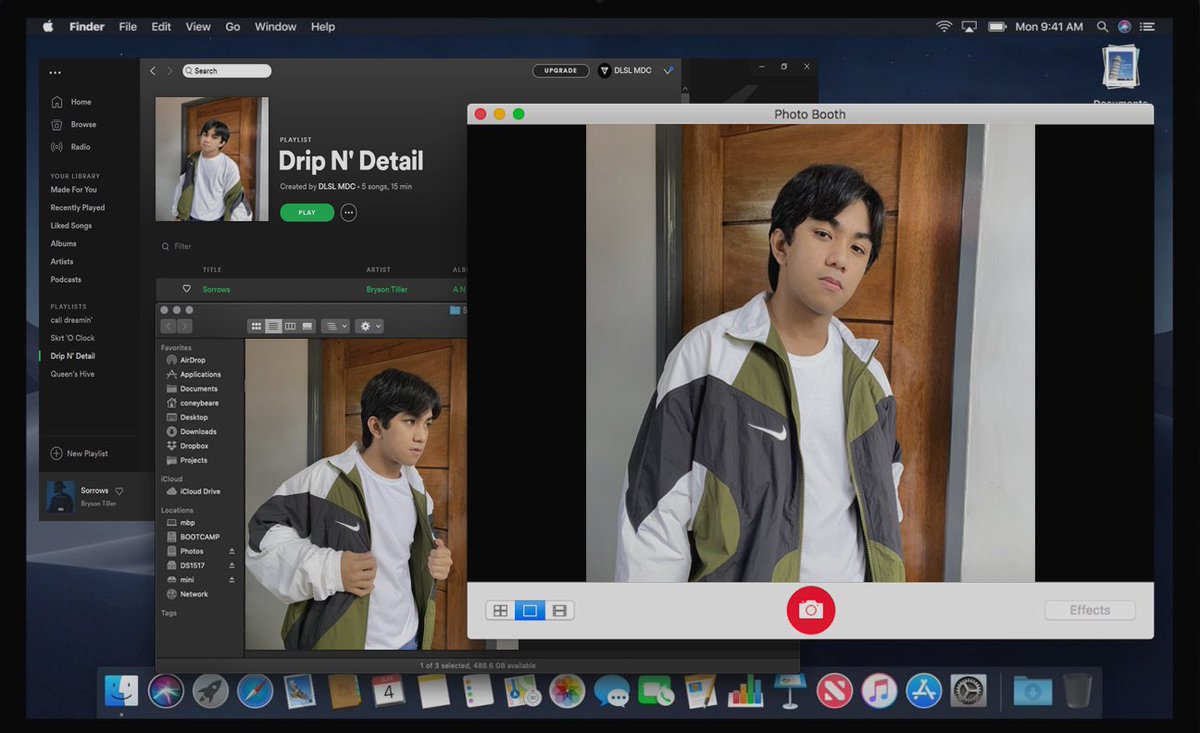This screenshot has width=1200, height=733.
Task: Open the Finder action gear dropdown
Action: pyautogui.click(x=369, y=326)
